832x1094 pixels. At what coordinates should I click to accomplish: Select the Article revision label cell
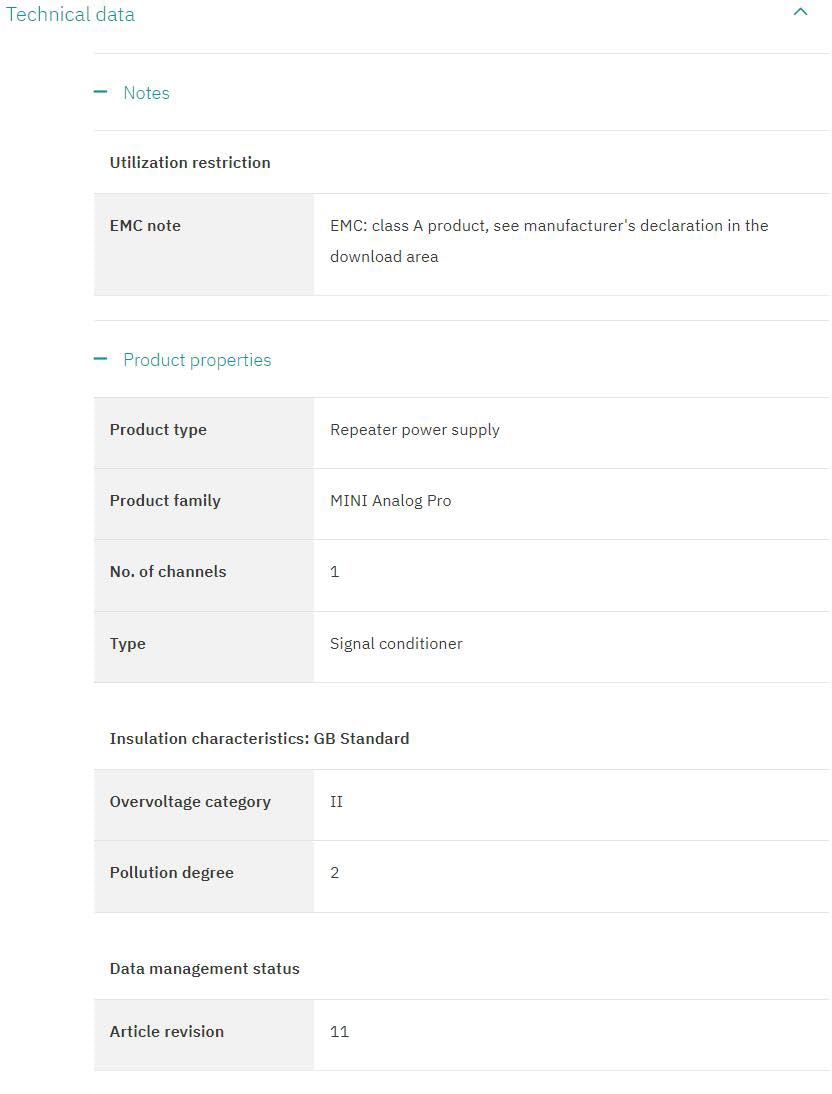pyautogui.click(x=167, y=1032)
